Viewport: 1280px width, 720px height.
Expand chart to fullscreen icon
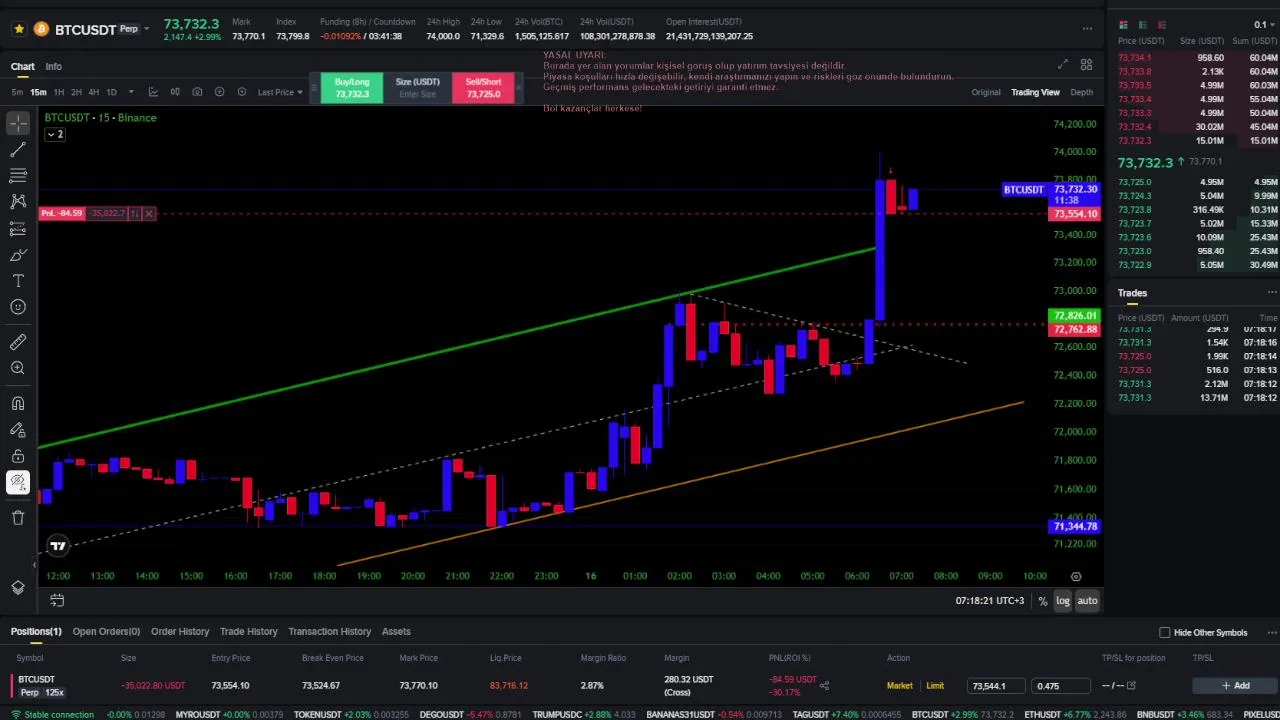click(x=1062, y=65)
